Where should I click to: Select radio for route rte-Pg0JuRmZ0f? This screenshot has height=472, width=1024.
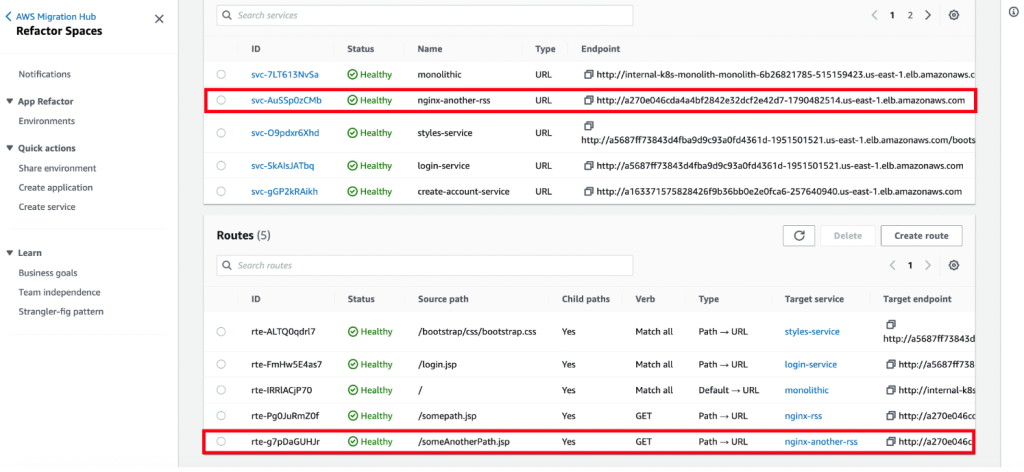pyautogui.click(x=221, y=415)
